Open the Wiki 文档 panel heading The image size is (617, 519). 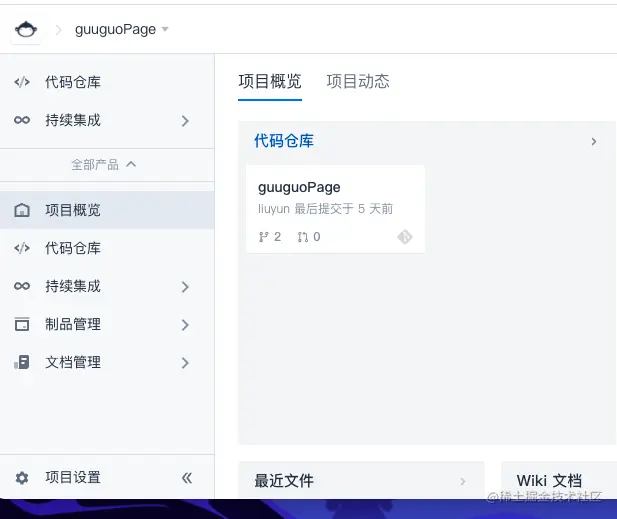(549, 481)
